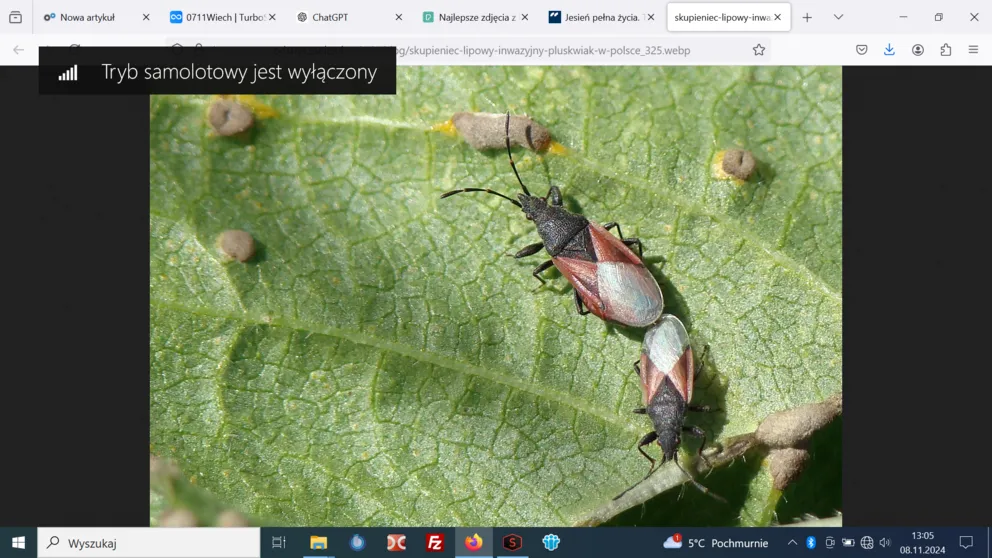Close the skupieniec-lipowy tab
This screenshot has height=558, width=992.
(778, 17)
